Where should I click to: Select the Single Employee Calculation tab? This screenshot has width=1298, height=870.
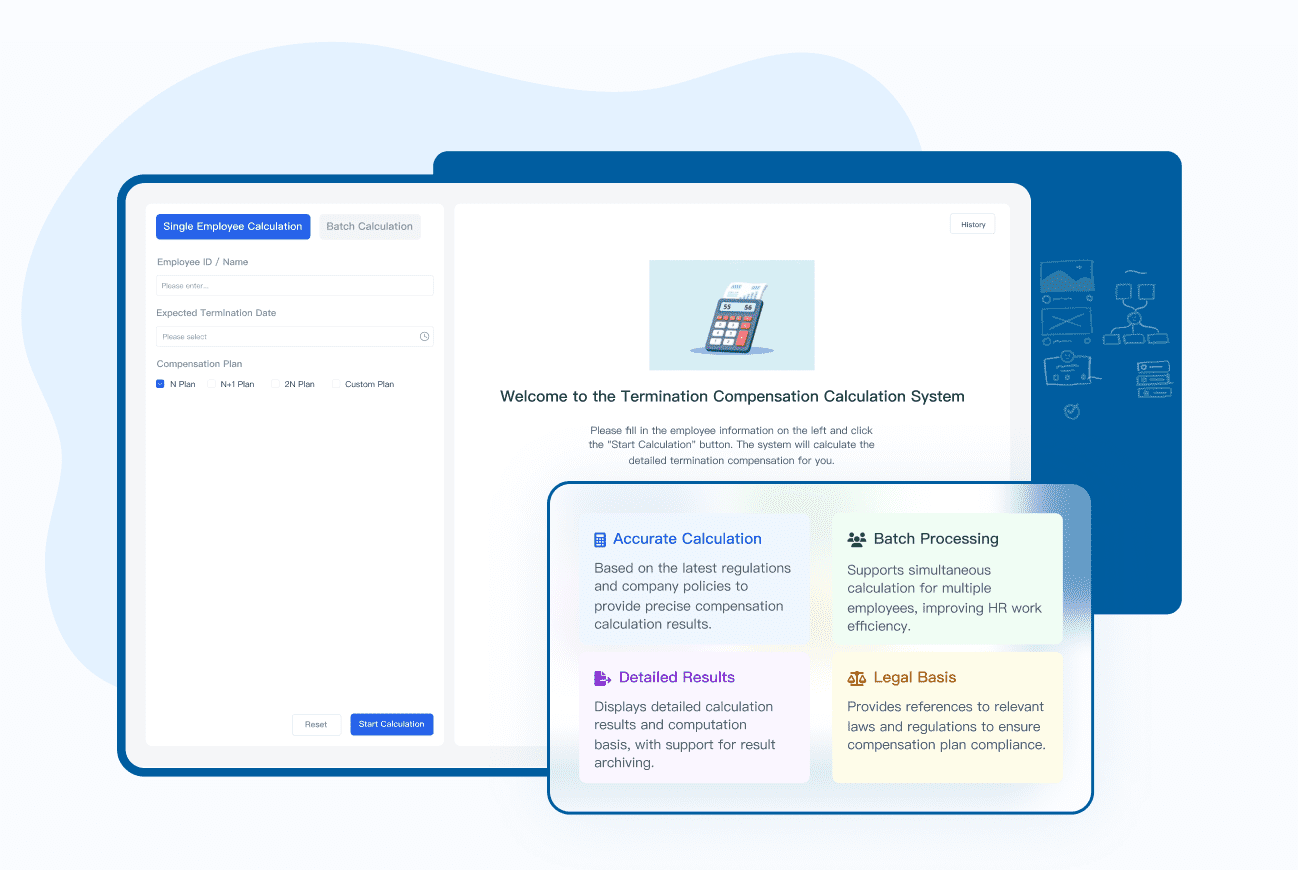click(x=232, y=227)
